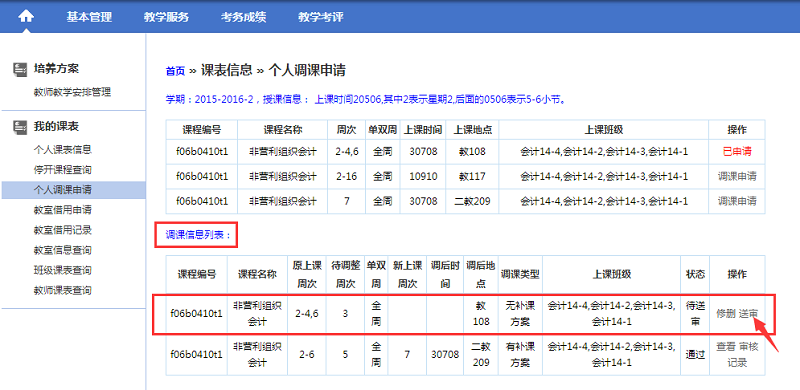Open 停开课程查询 in sidebar

click(63, 169)
